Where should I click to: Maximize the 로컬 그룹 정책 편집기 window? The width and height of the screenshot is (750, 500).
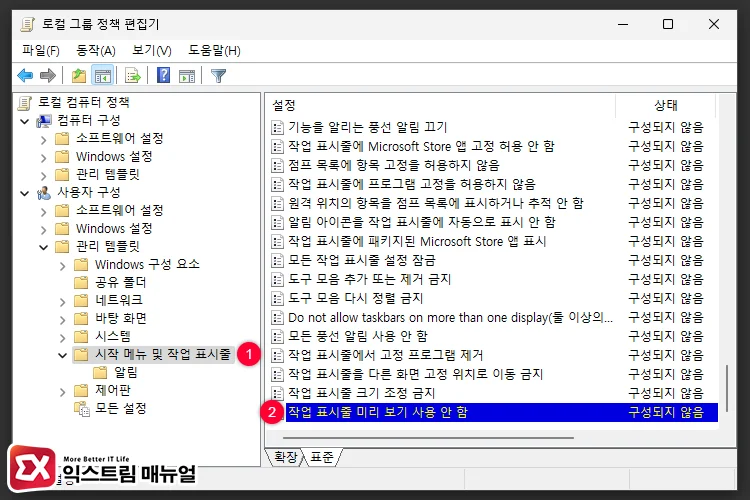(x=668, y=24)
